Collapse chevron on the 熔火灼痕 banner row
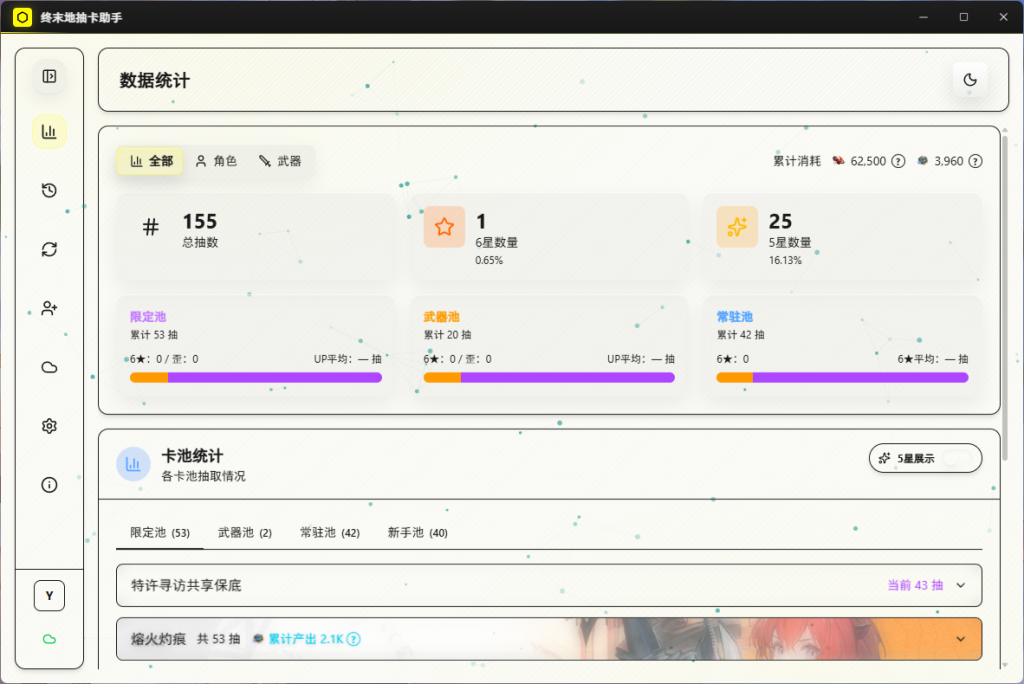The width and height of the screenshot is (1024, 684). [x=959, y=639]
